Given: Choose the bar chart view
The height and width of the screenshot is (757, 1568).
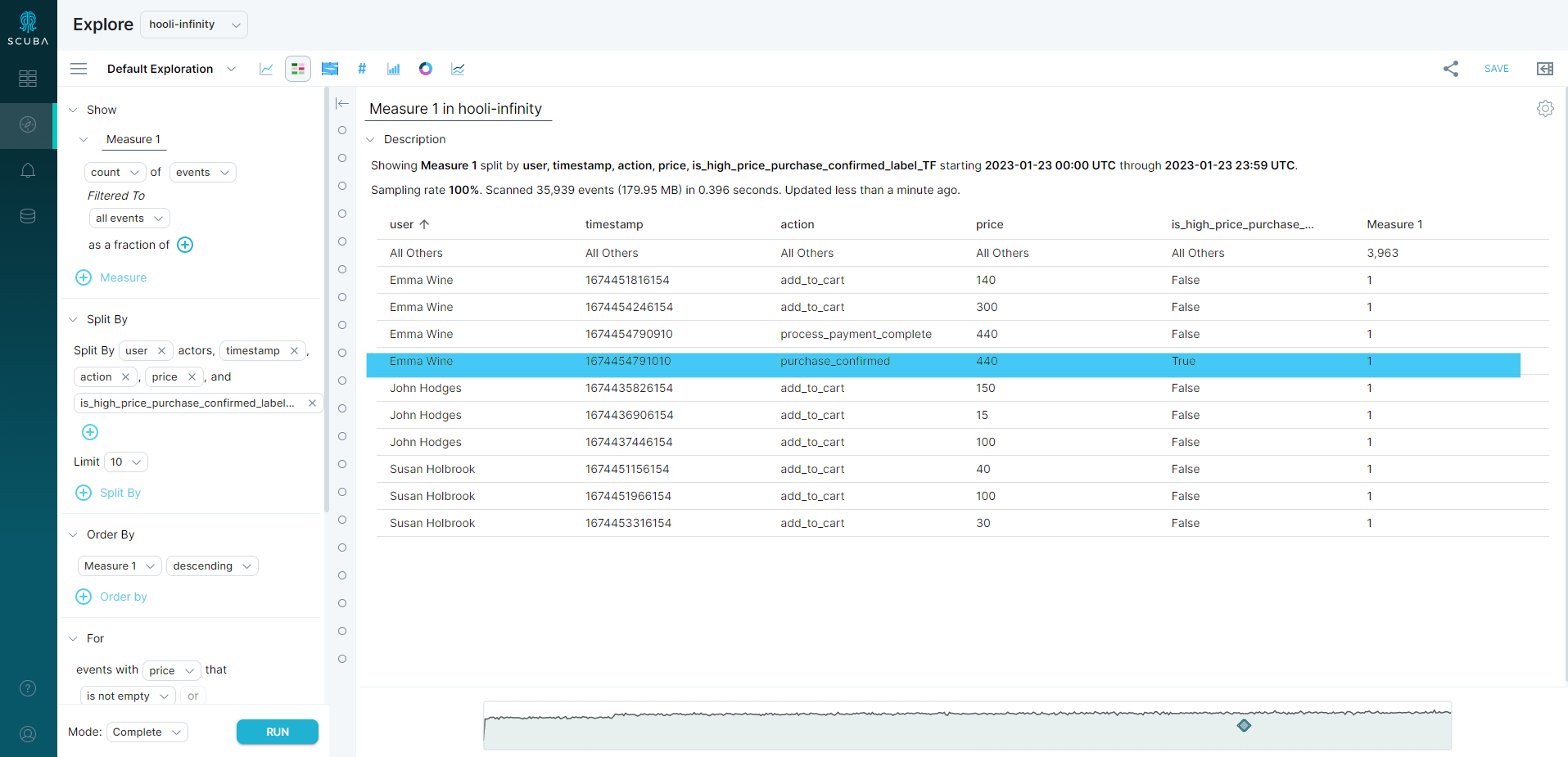Looking at the screenshot, I should [394, 69].
